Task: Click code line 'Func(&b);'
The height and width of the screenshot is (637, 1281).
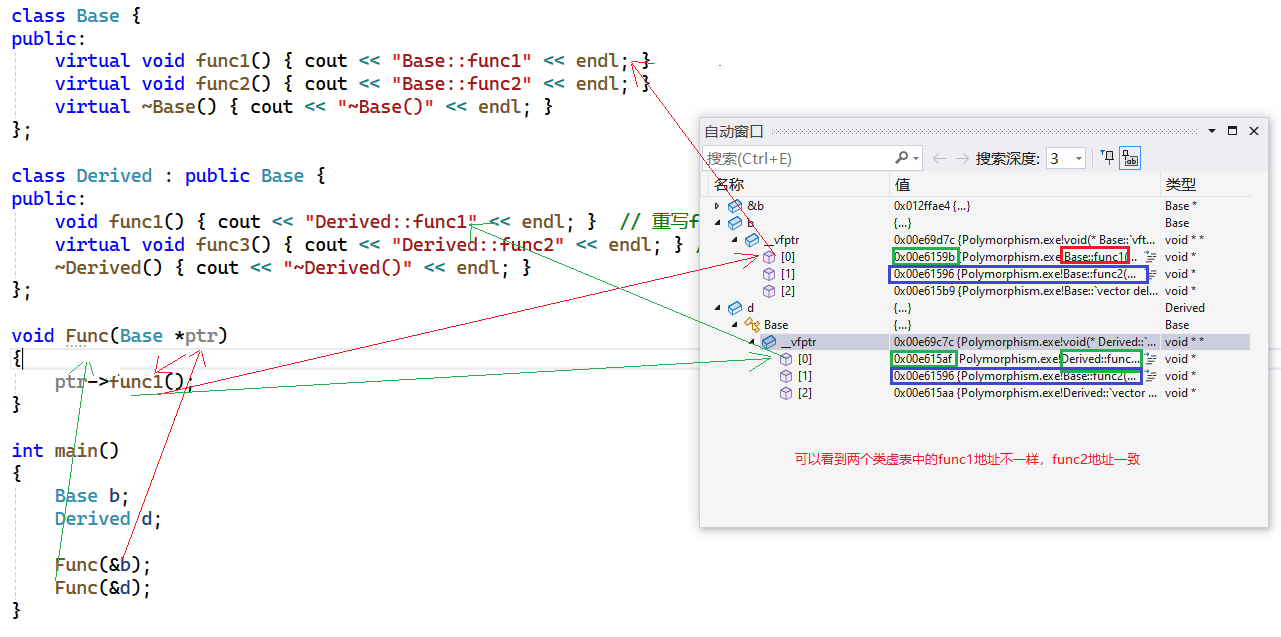Action: click(x=103, y=565)
